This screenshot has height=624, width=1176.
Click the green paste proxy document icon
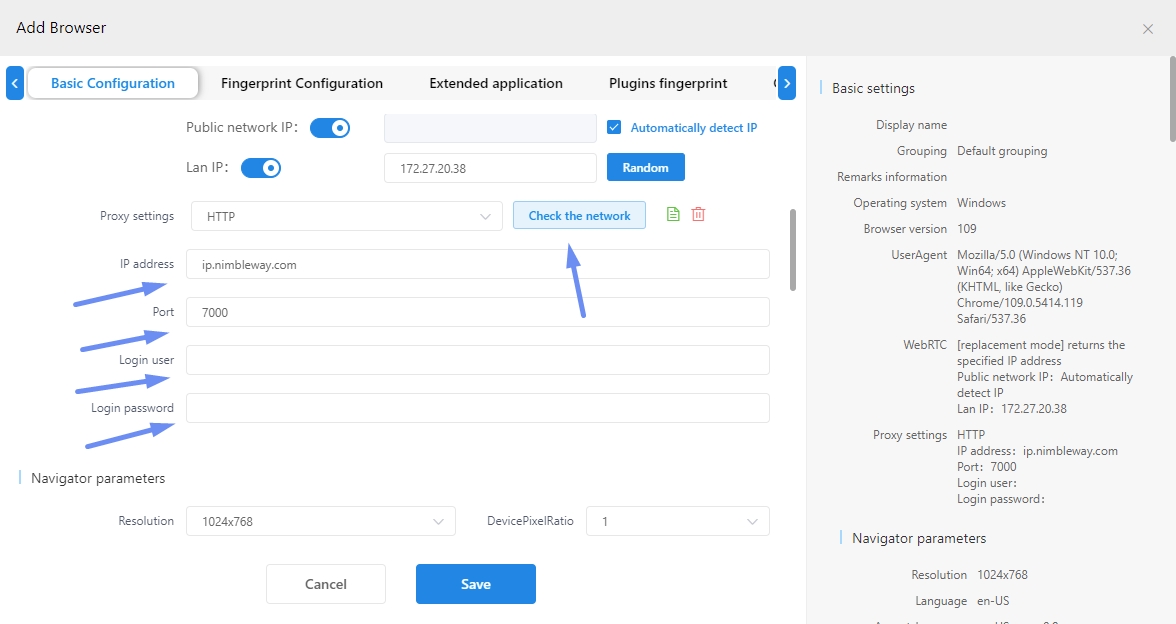coord(673,215)
